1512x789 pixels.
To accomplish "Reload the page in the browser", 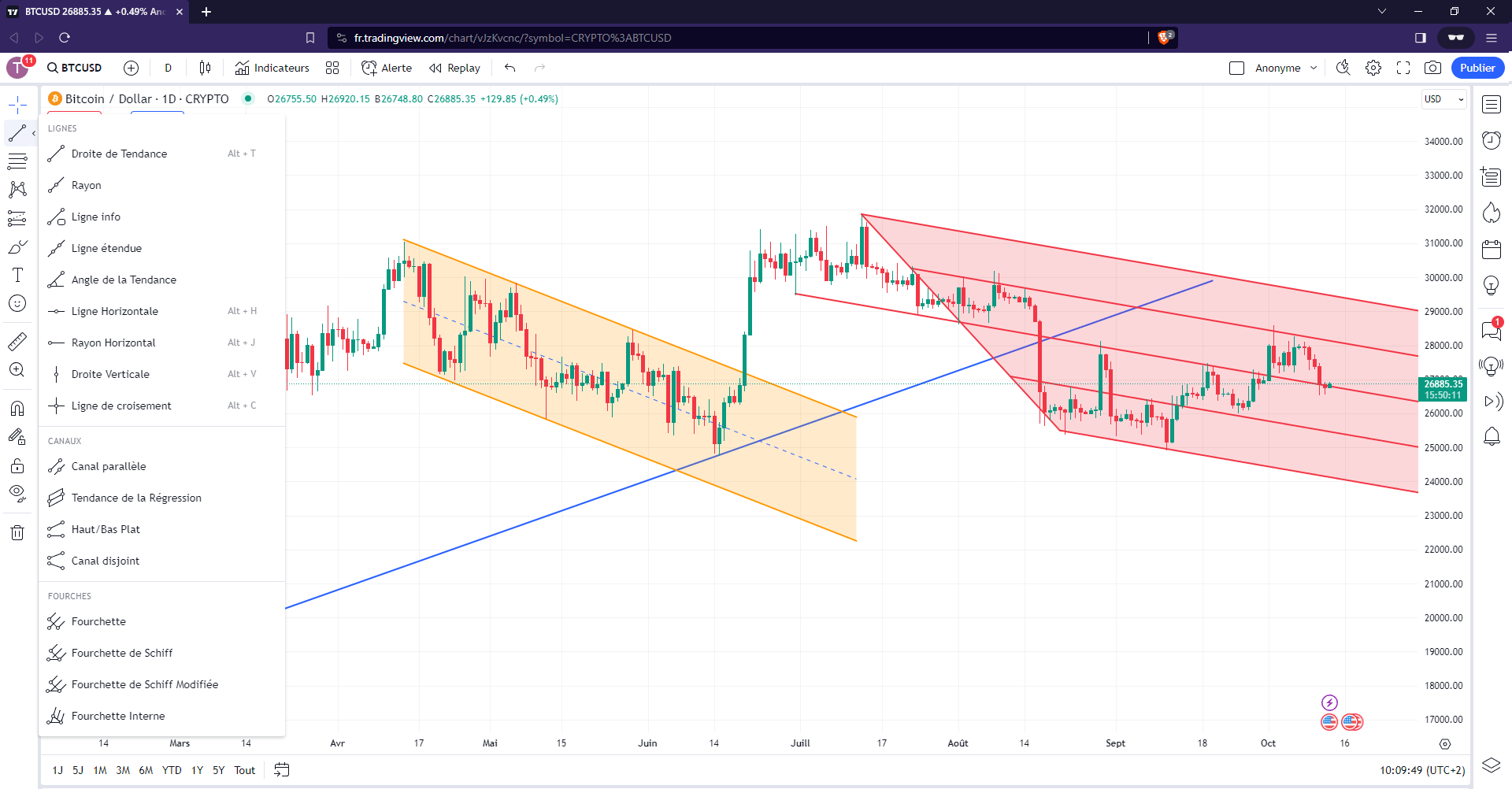I will [65, 38].
